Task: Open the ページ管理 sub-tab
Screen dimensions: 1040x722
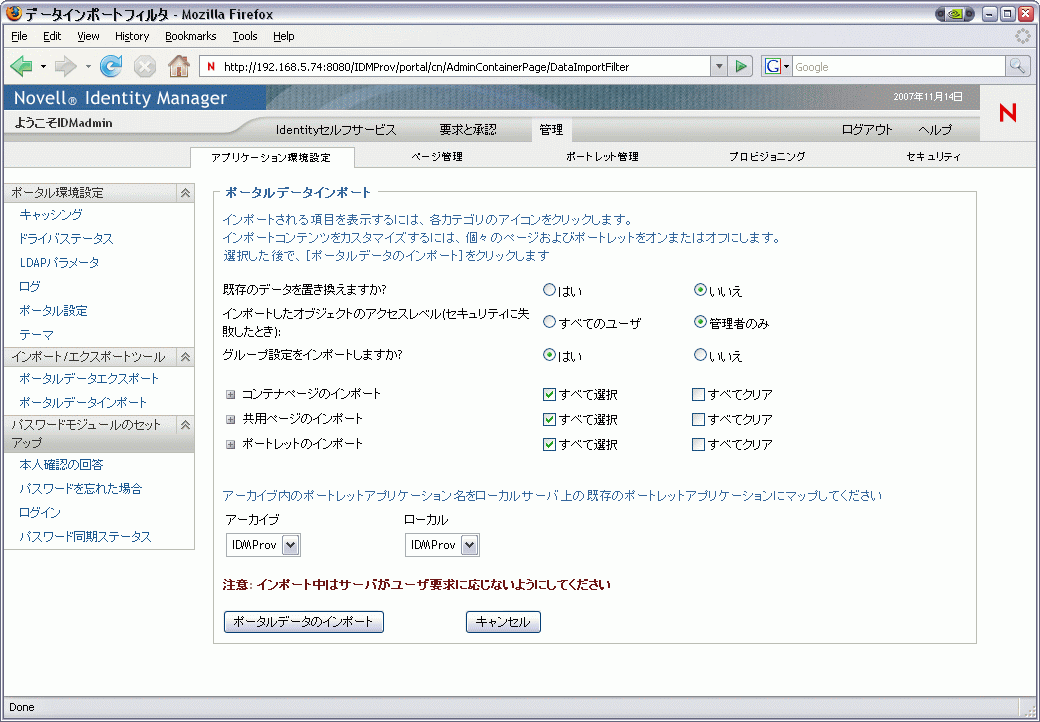Action: click(437, 157)
